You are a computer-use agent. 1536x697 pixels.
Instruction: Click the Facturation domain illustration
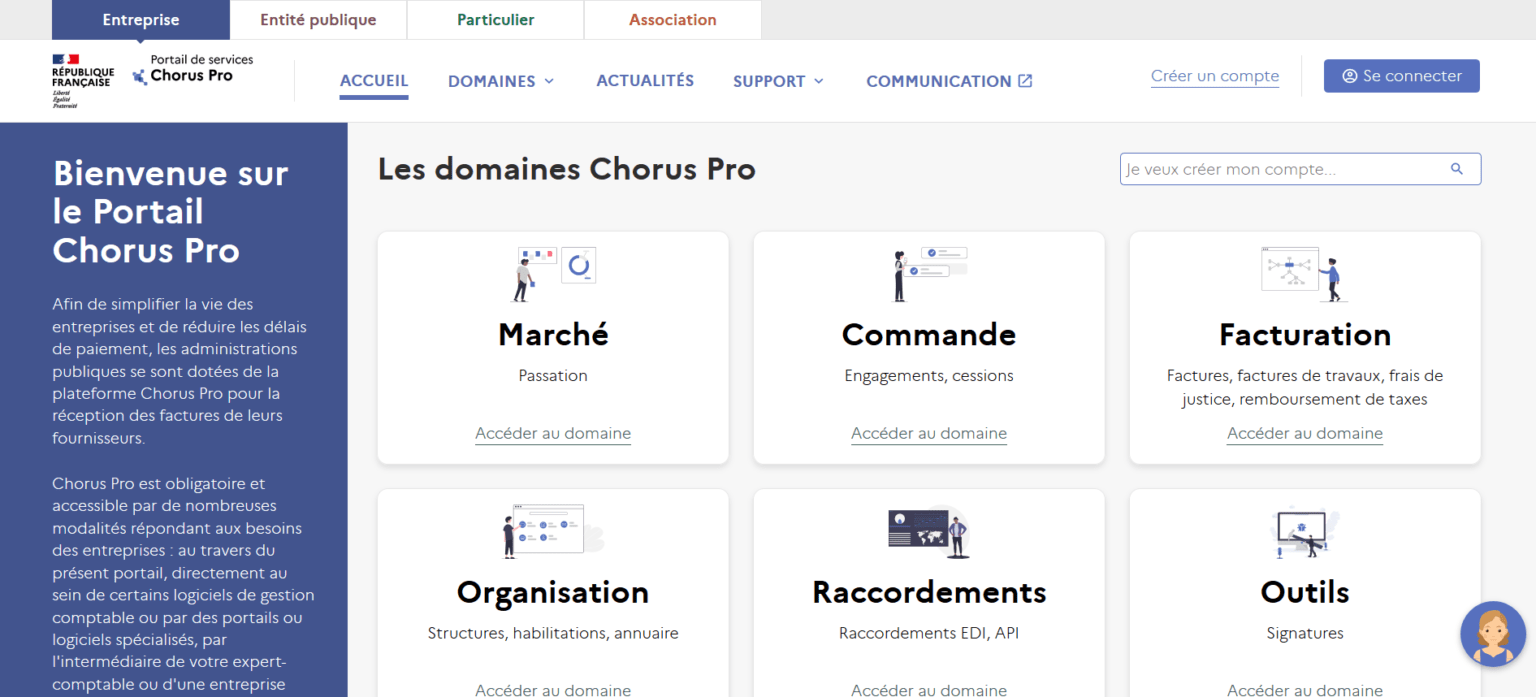tap(1304, 273)
